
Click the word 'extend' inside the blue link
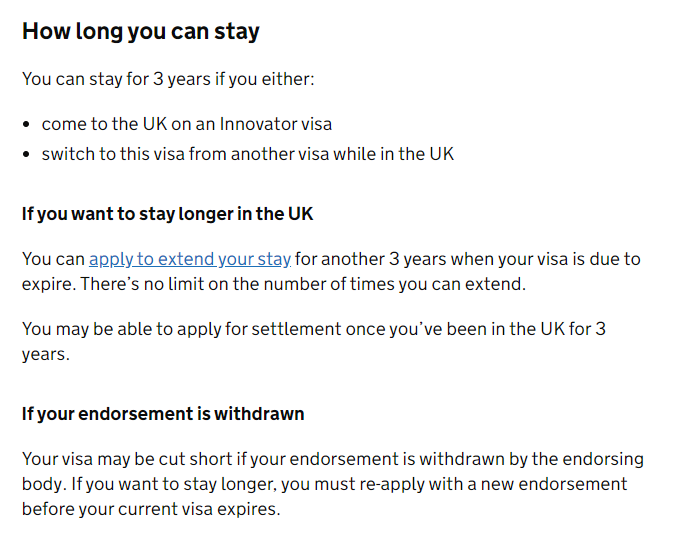(x=186, y=259)
